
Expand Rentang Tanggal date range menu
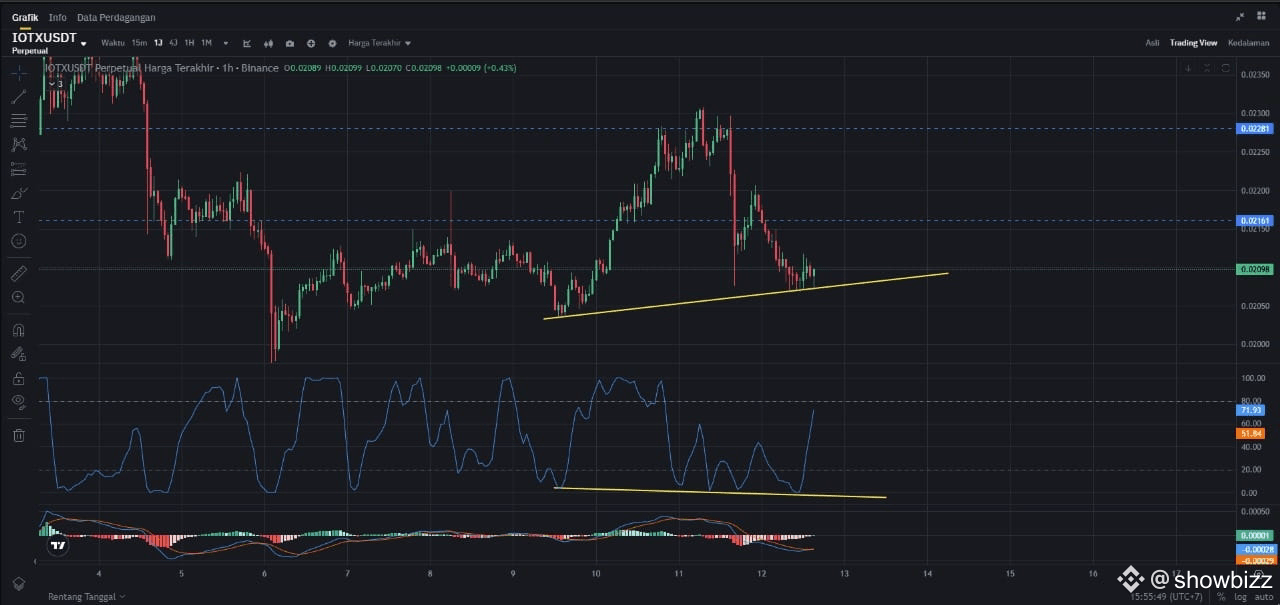coord(87,597)
